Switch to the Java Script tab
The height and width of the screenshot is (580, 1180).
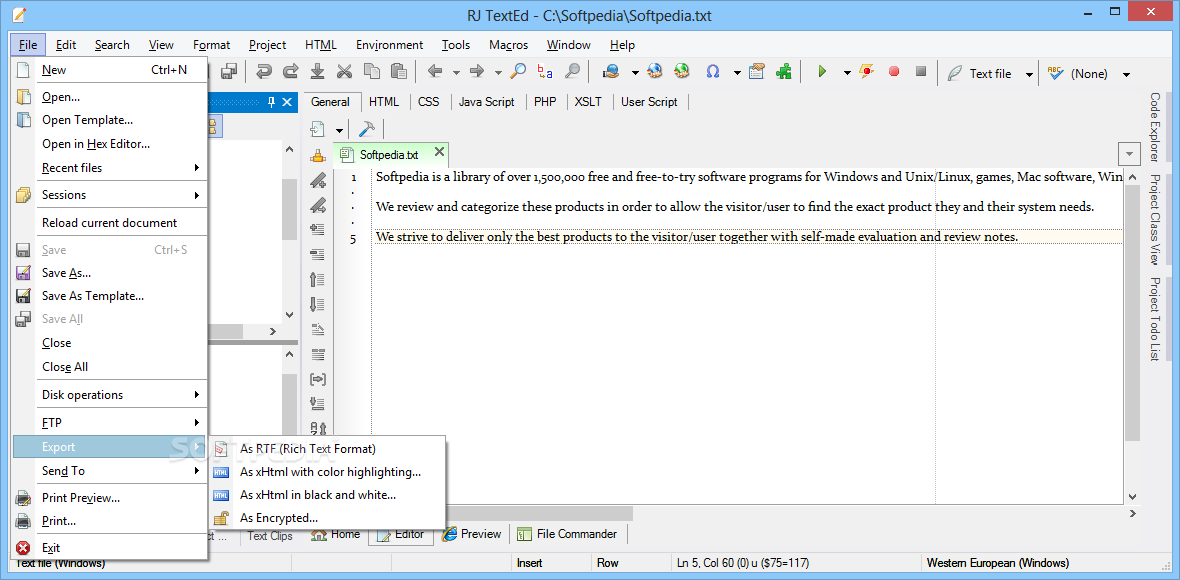(487, 102)
